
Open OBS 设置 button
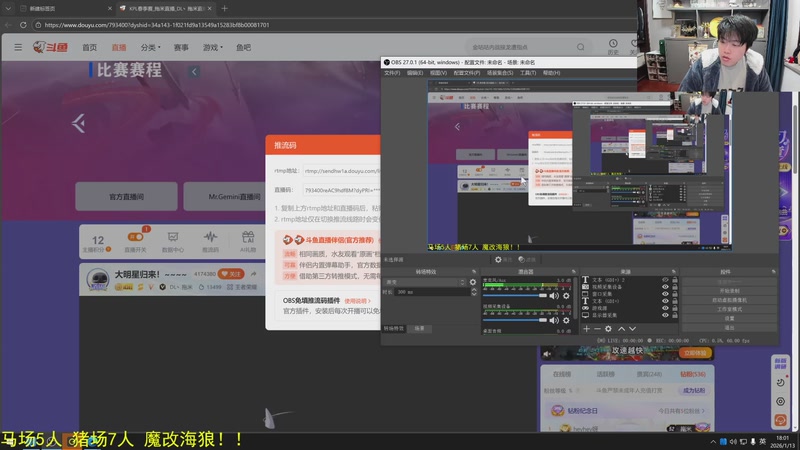(x=729, y=318)
